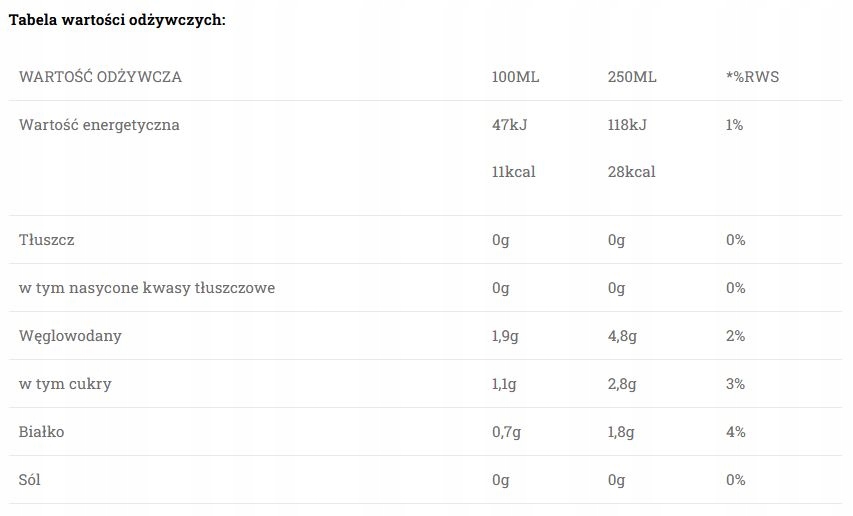Click the 'Sól' row label

click(x=30, y=480)
